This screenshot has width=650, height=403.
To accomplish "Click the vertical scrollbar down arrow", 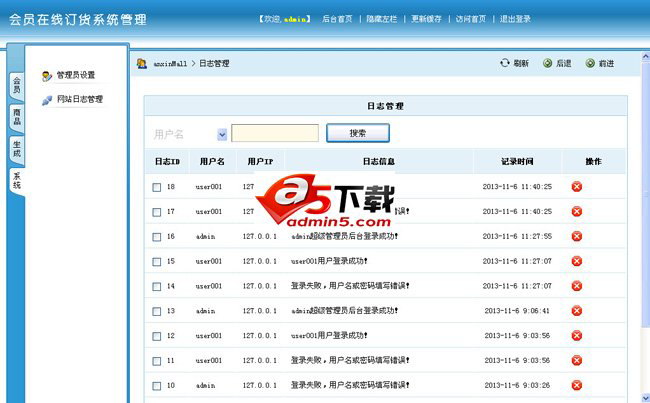I will coord(645,397).
